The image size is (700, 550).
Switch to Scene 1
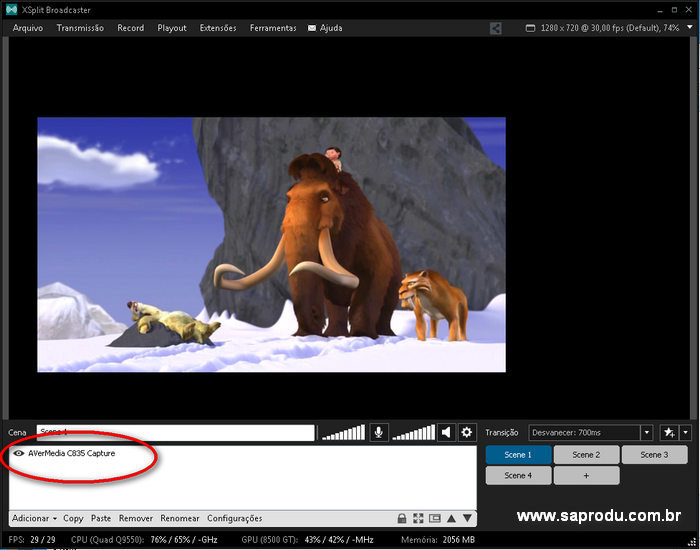coord(518,455)
